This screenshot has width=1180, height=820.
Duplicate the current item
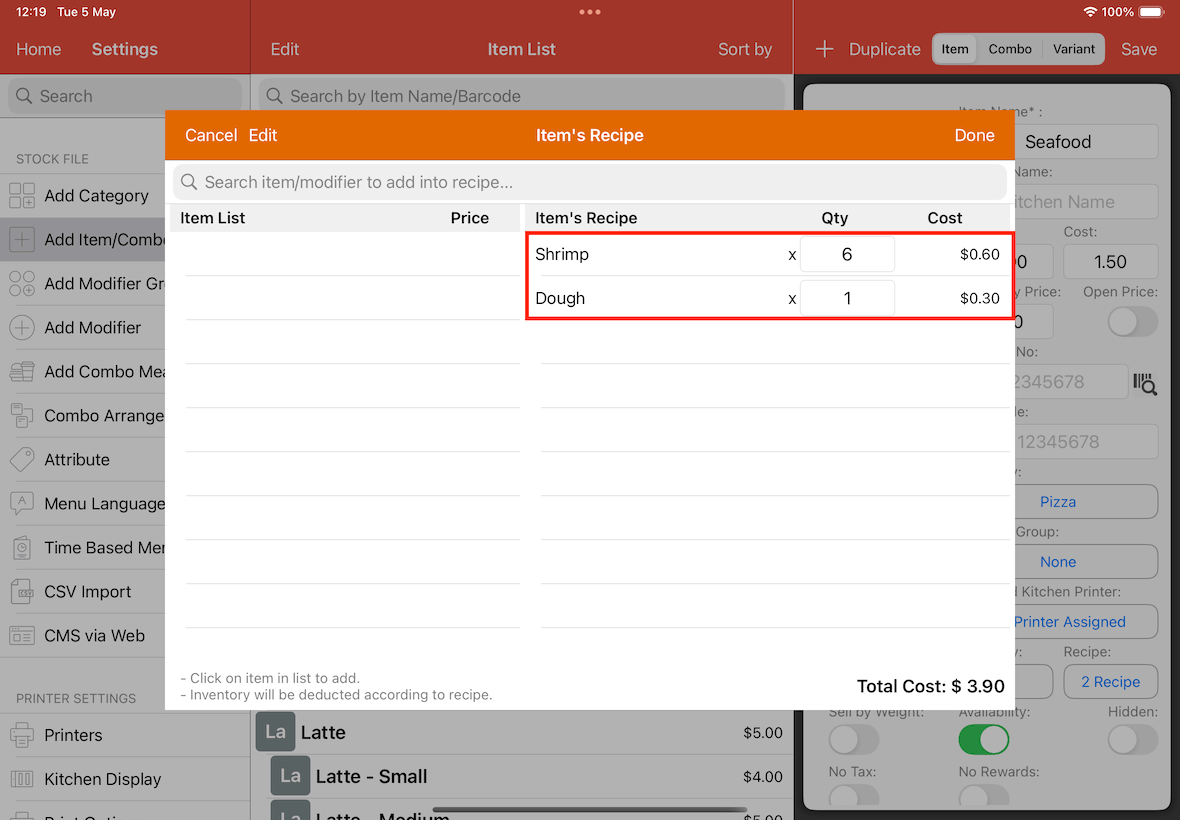coord(884,49)
